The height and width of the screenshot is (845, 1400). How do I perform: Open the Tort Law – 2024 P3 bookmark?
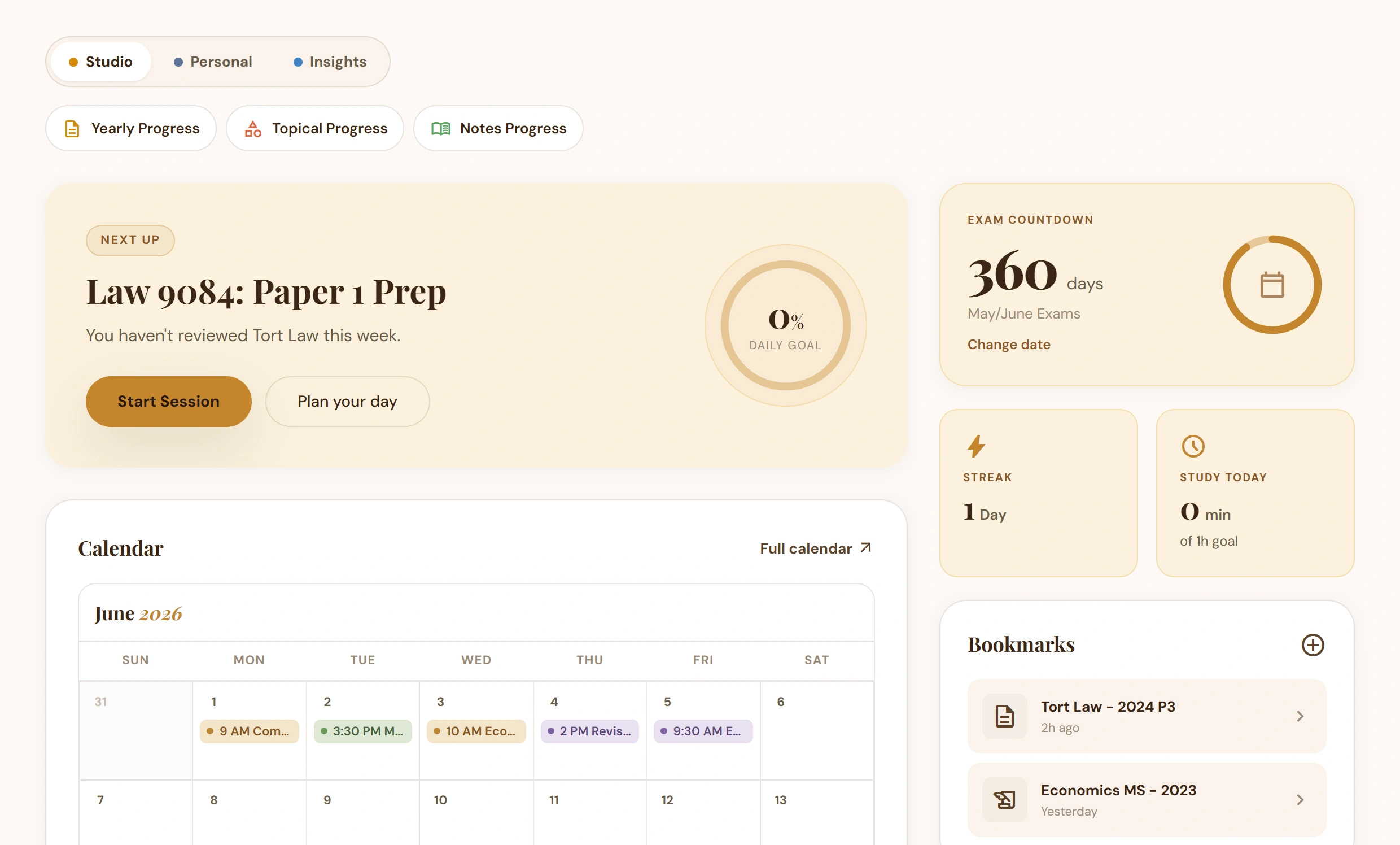click(x=1147, y=716)
